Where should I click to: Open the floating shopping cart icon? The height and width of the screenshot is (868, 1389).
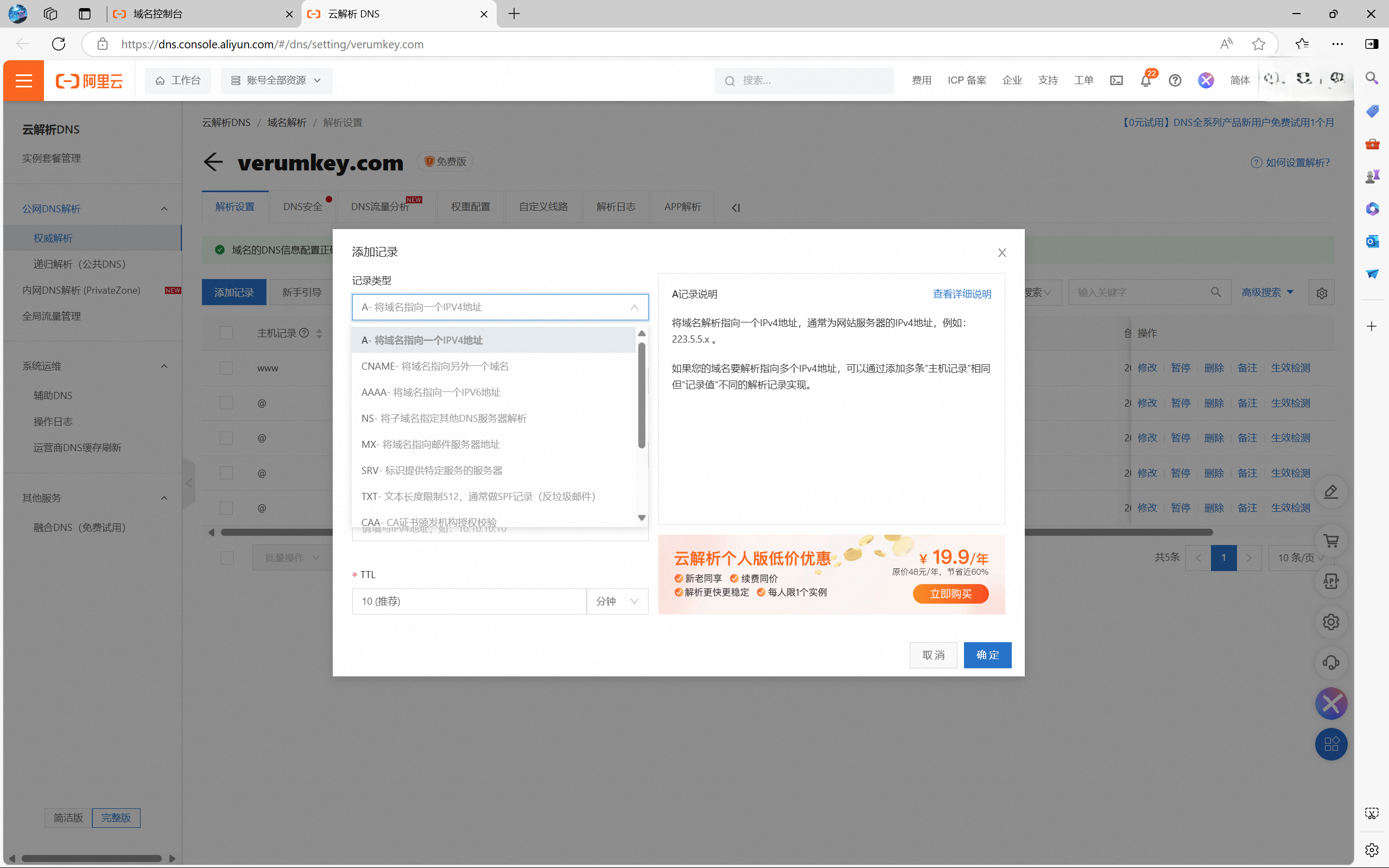1331,541
